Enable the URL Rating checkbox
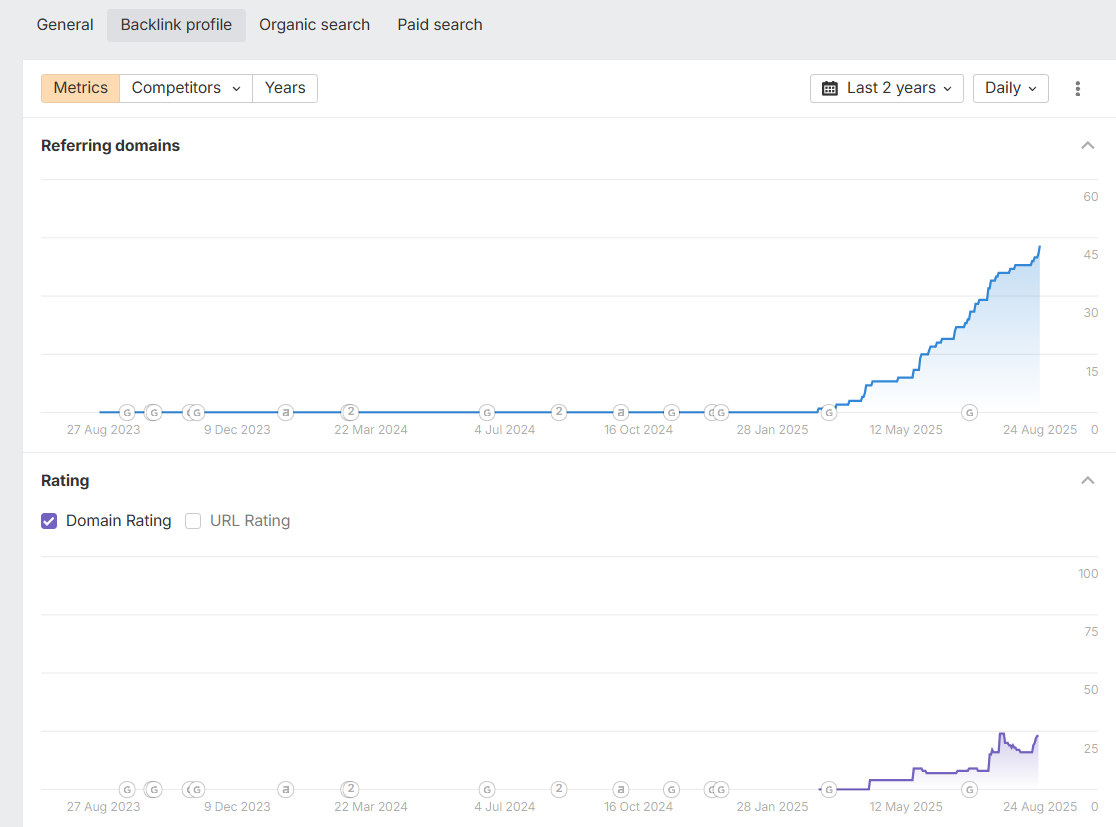Screen dimensions: 1116x827 [193, 521]
